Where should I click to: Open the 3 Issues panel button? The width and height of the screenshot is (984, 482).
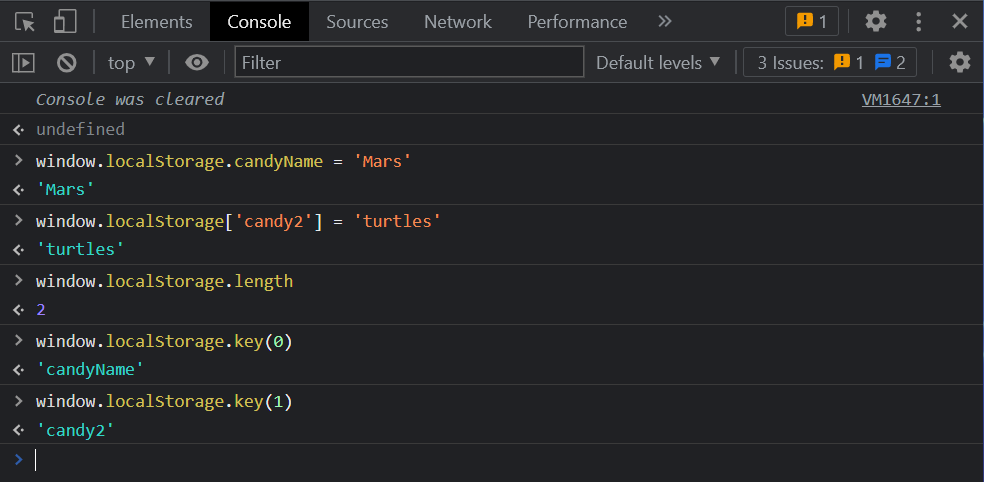pyautogui.click(x=830, y=63)
